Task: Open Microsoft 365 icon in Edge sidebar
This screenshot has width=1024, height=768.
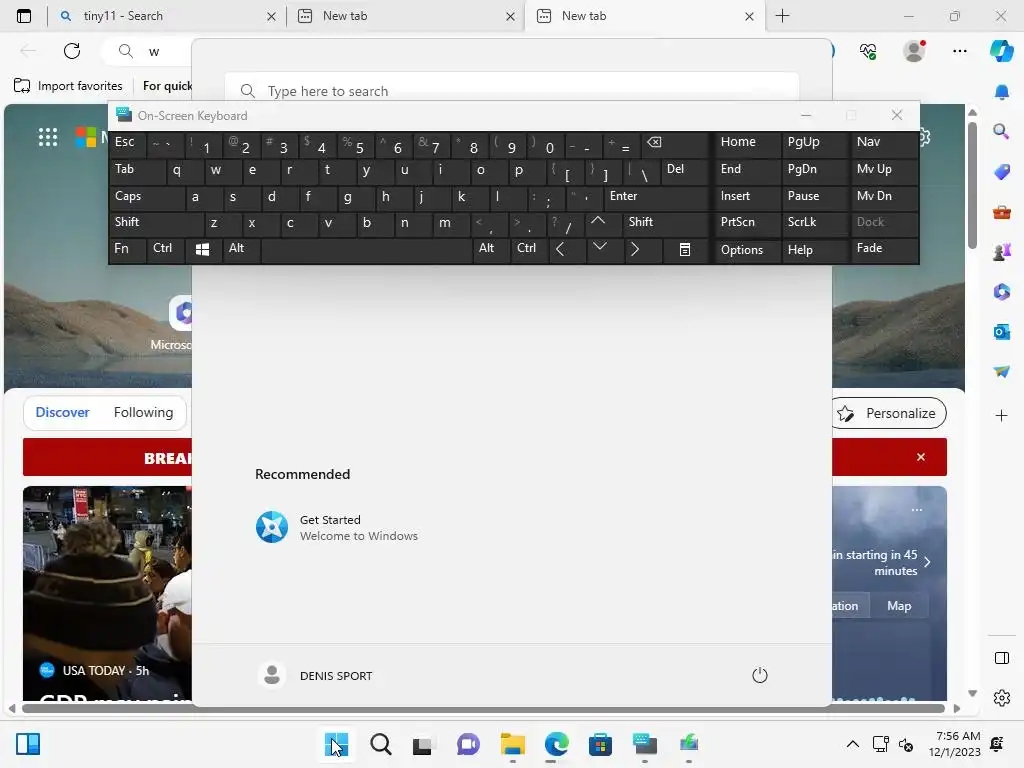Action: point(1001,291)
